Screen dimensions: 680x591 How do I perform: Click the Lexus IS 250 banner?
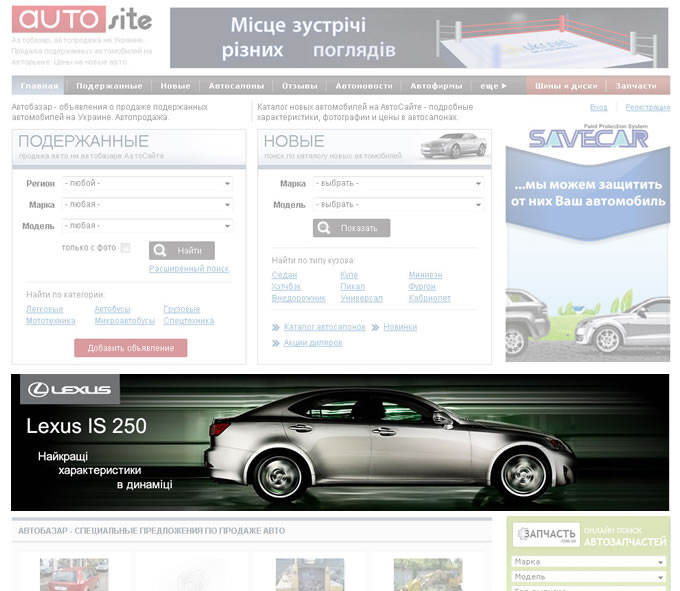pyautogui.click(x=340, y=442)
